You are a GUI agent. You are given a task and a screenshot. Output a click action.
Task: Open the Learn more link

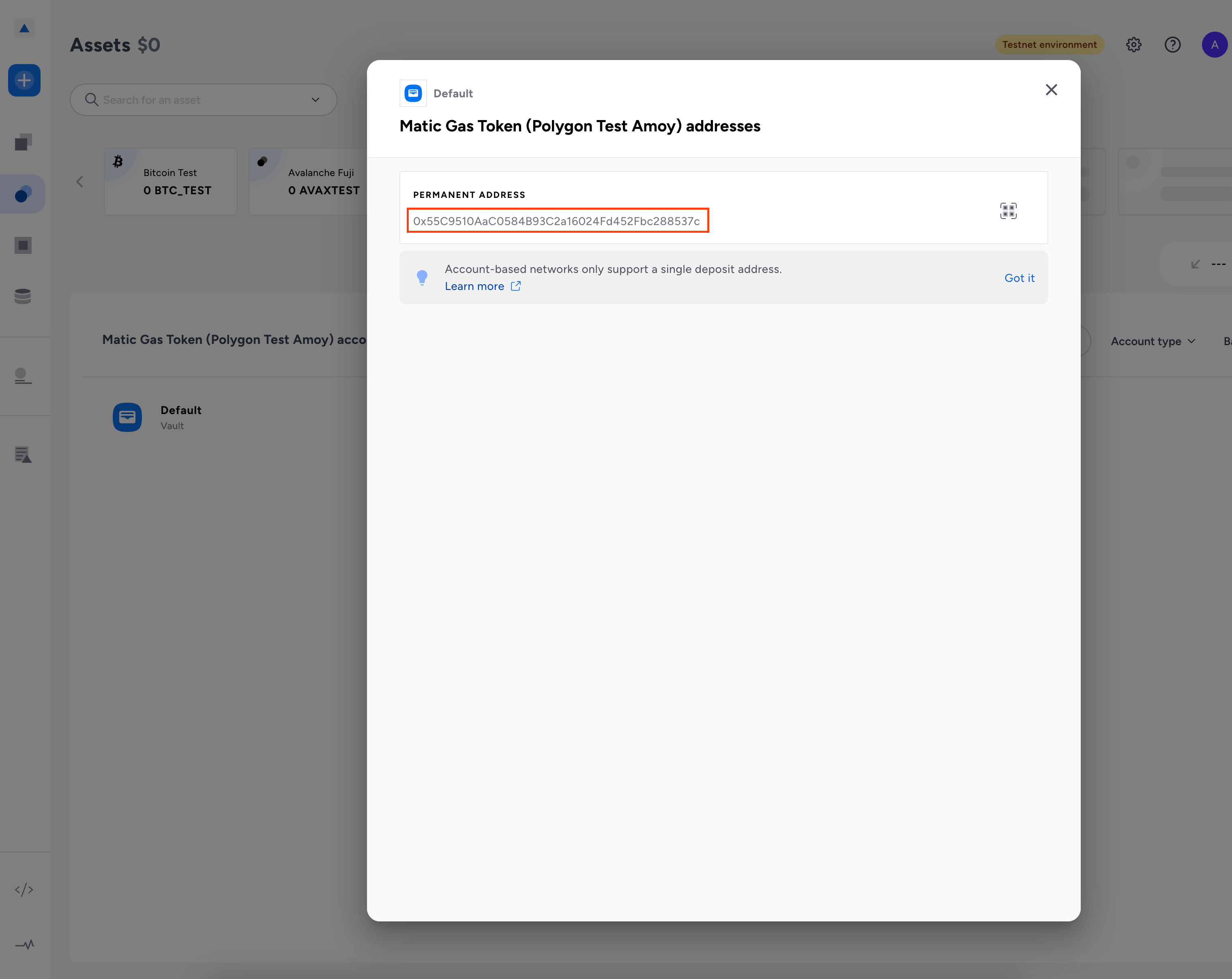tap(475, 286)
